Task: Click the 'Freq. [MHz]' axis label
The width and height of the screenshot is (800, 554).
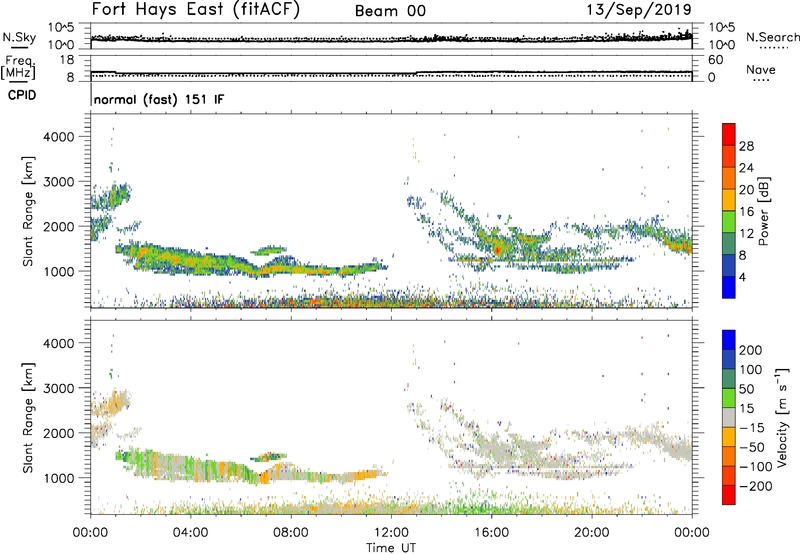Action: pyautogui.click(x=18, y=67)
